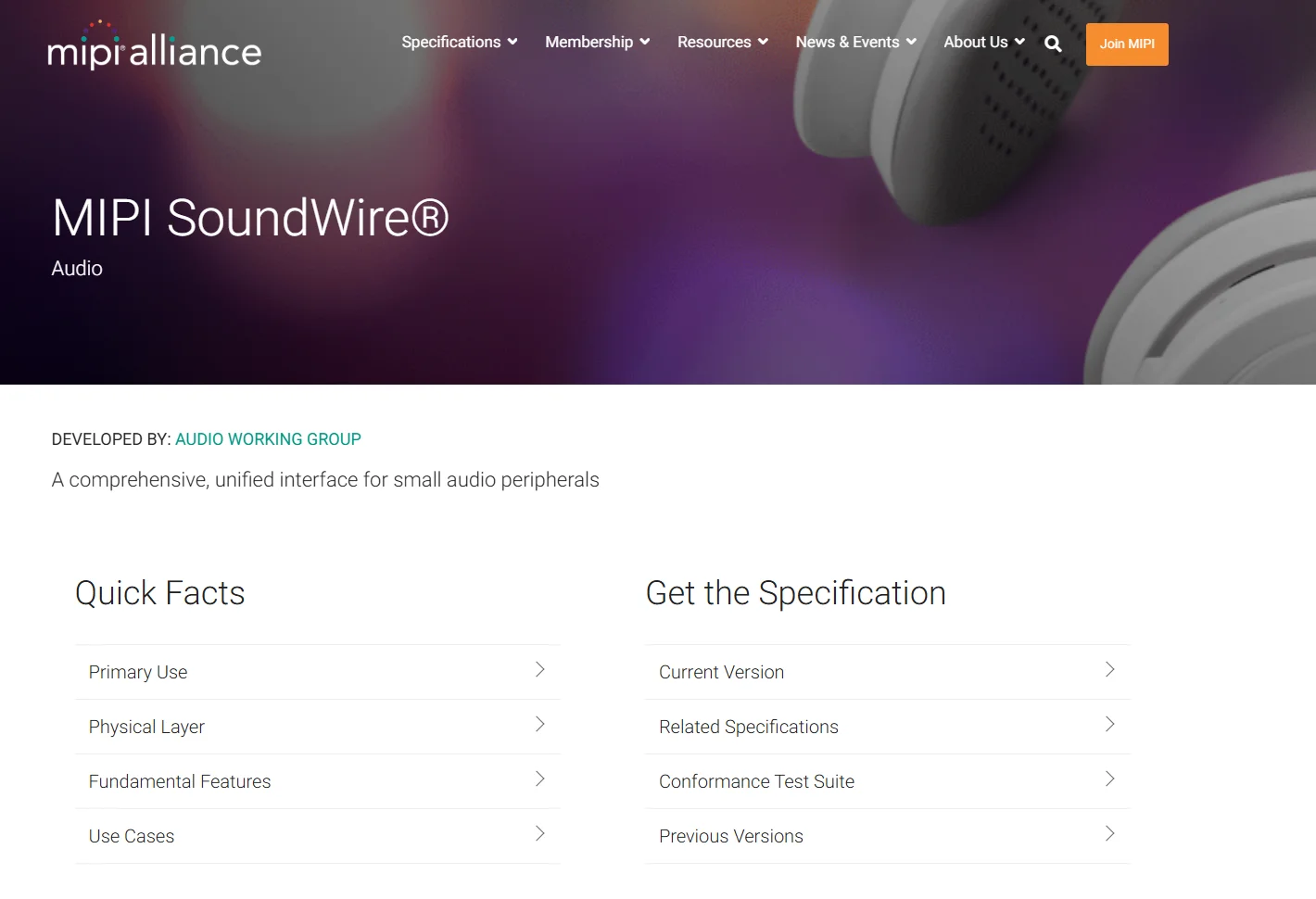The image size is (1316, 899).
Task: Open the Membership dropdown menu
Action: pyautogui.click(x=597, y=43)
